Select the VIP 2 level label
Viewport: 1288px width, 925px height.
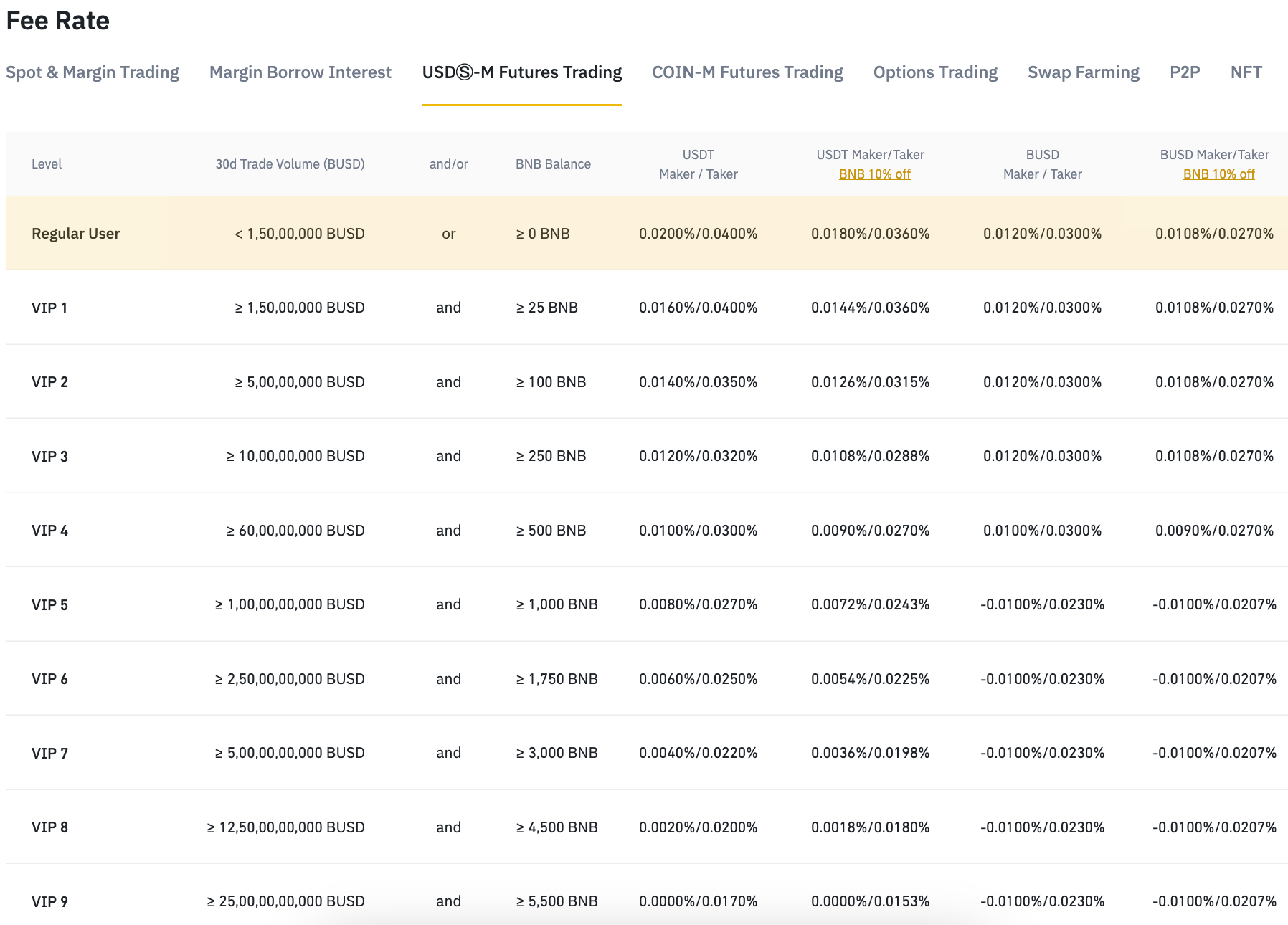(x=49, y=382)
